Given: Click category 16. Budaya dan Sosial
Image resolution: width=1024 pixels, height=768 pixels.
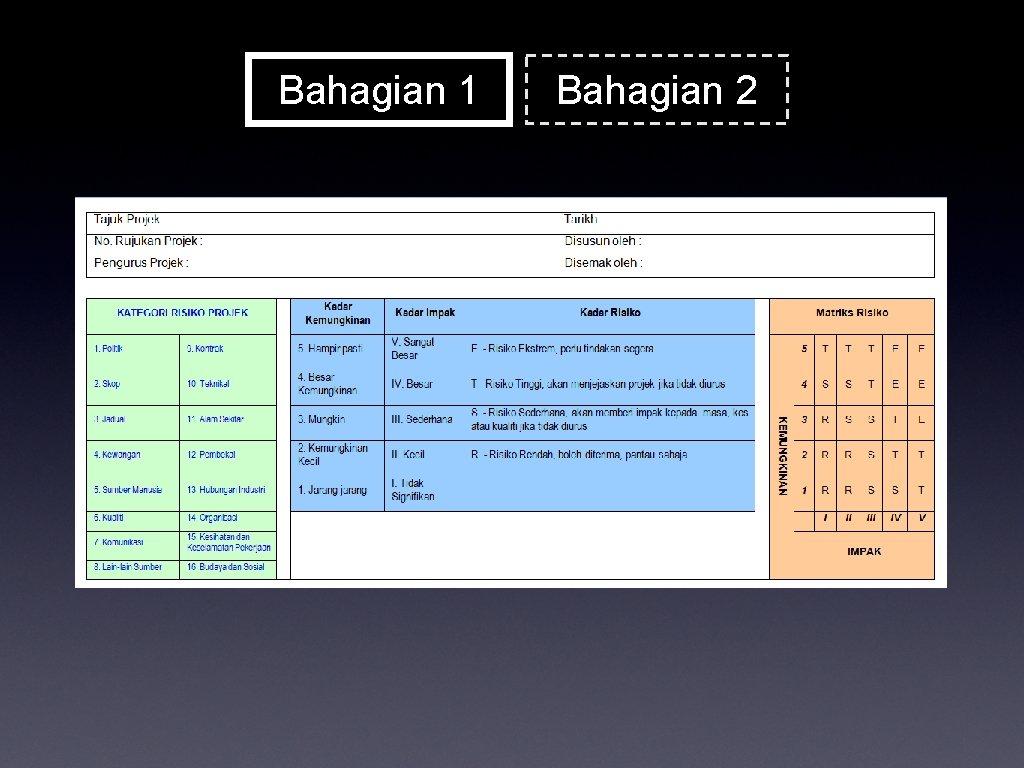Looking at the screenshot, I should (x=226, y=567).
